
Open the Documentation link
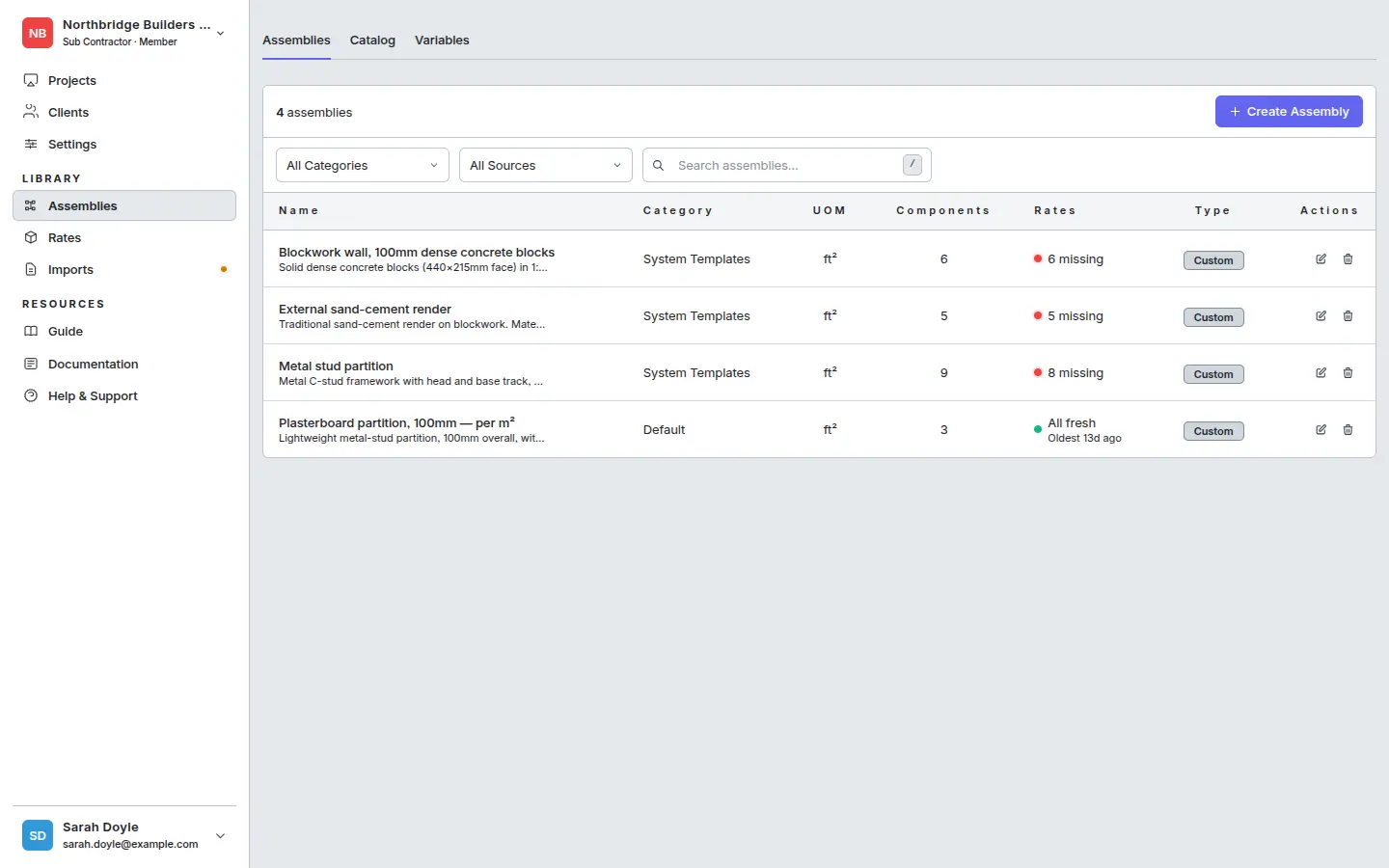[x=124, y=364]
